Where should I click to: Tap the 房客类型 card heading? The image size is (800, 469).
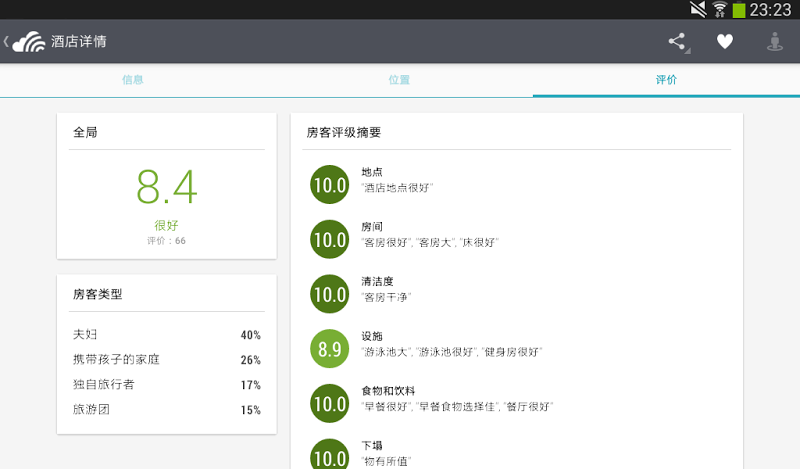[97, 294]
